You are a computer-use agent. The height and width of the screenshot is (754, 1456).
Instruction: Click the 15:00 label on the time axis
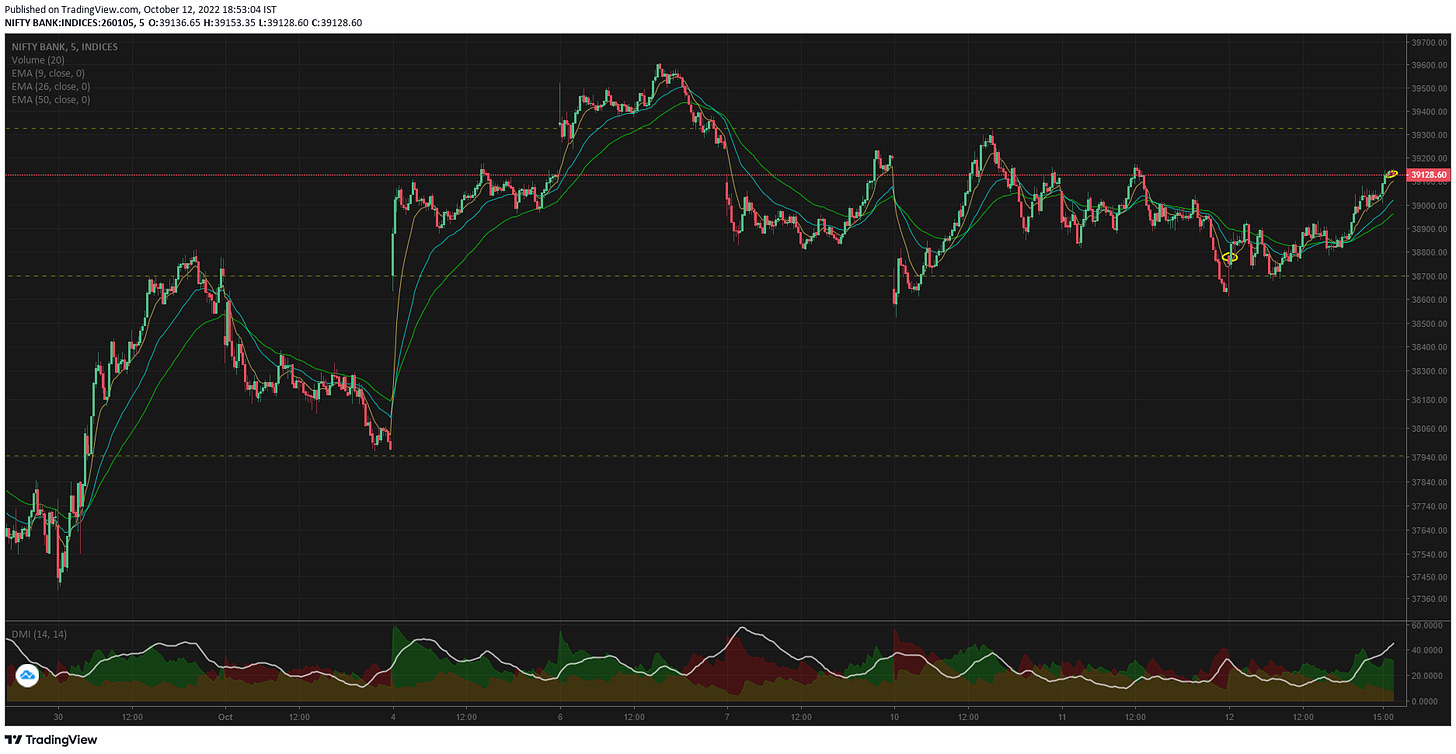[x=1382, y=716]
